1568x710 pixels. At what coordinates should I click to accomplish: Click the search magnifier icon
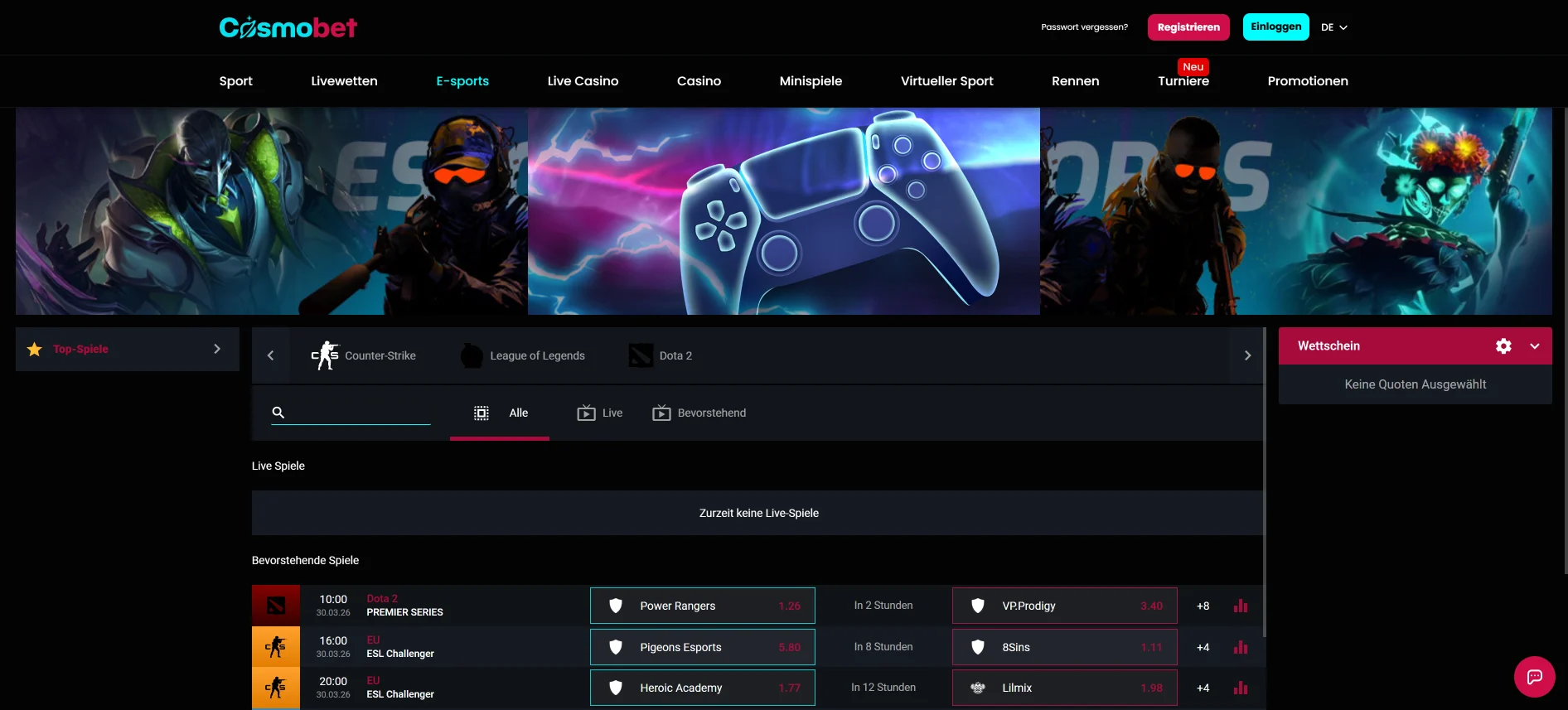pyautogui.click(x=278, y=413)
